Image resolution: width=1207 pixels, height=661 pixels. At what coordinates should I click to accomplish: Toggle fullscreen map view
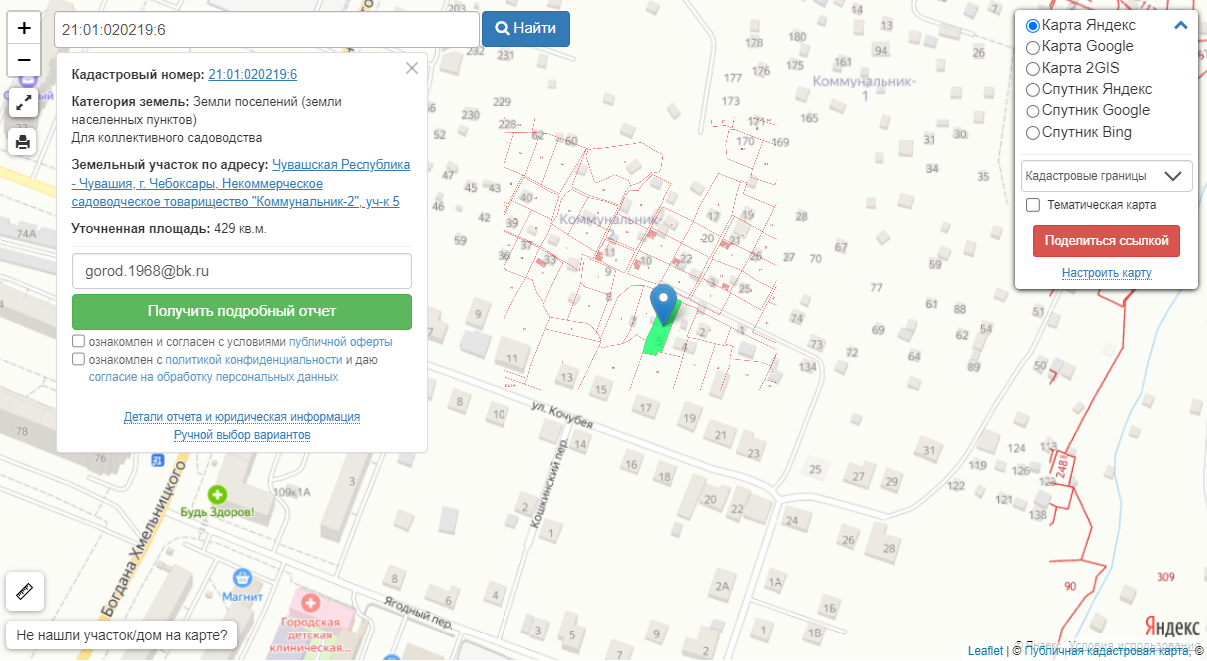tap(24, 103)
